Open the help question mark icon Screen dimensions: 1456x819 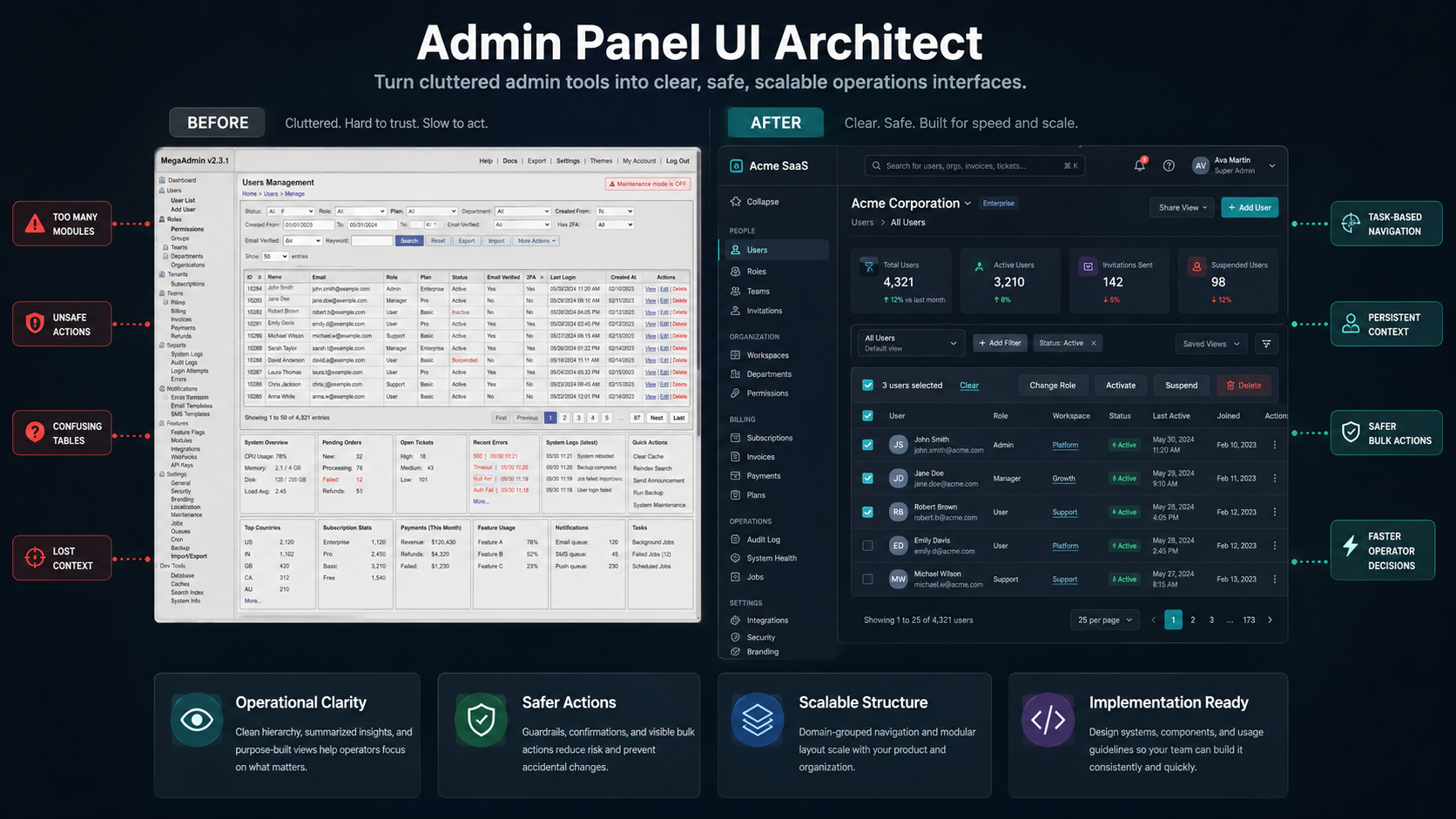coord(1169,165)
